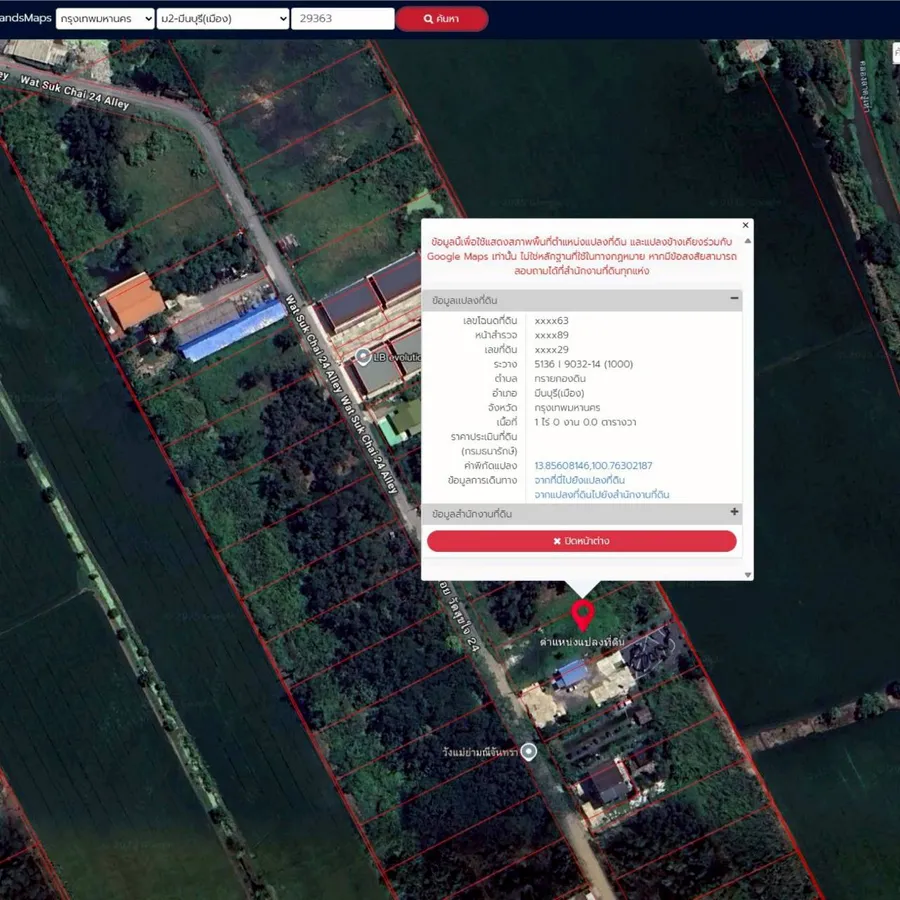This screenshot has height=900, width=900.
Task: Open the district dropdown มีนบุรี(เมือง)
Action: coord(223,19)
